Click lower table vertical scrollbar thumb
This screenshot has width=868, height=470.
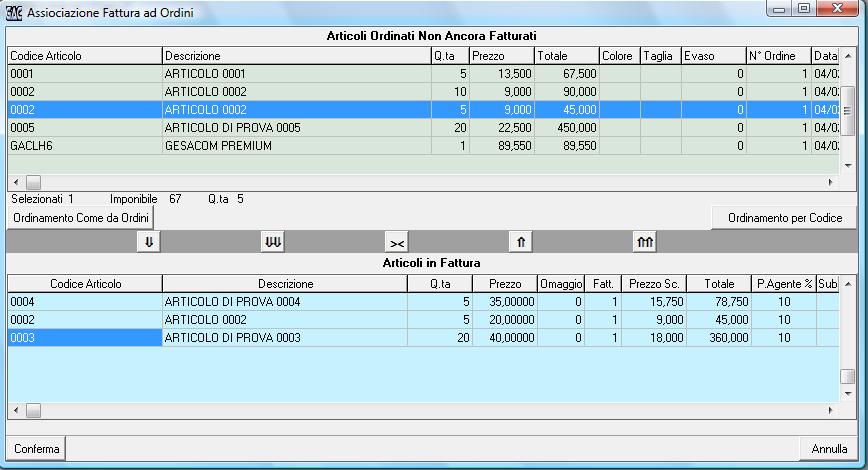pyautogui.click(x=848, y=376)
